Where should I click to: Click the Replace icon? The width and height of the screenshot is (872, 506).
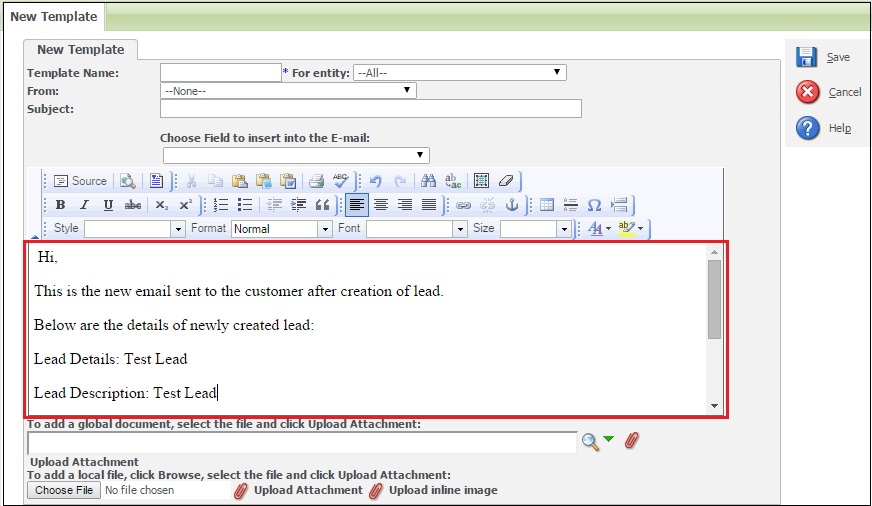pyautogui.click(x=453, y=181)
